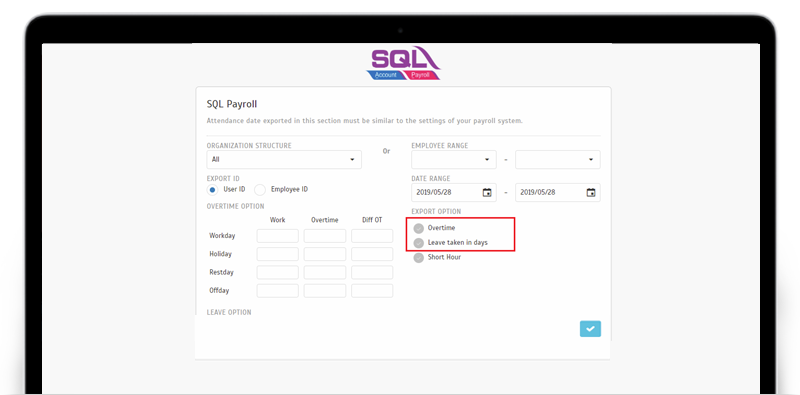Click the SQL Account Payroll logo

coord(403,63)
